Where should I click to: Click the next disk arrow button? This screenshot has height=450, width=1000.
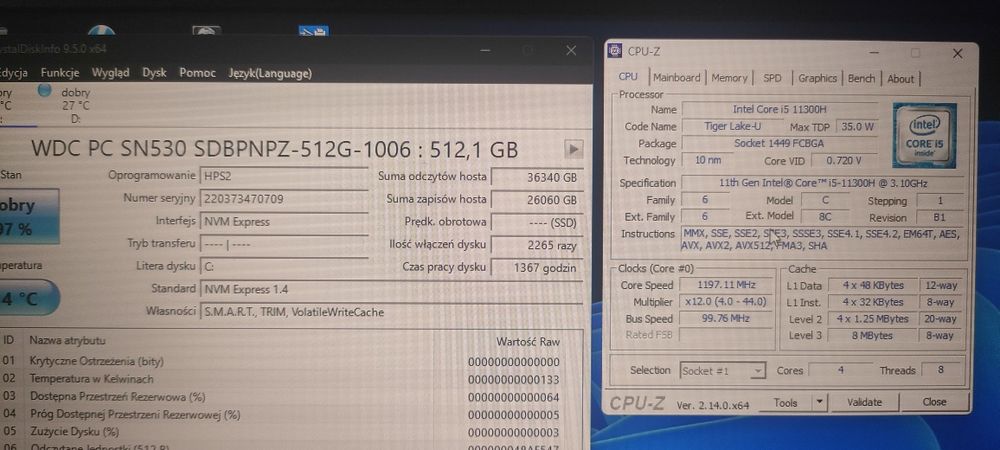(x=573, y=149)
